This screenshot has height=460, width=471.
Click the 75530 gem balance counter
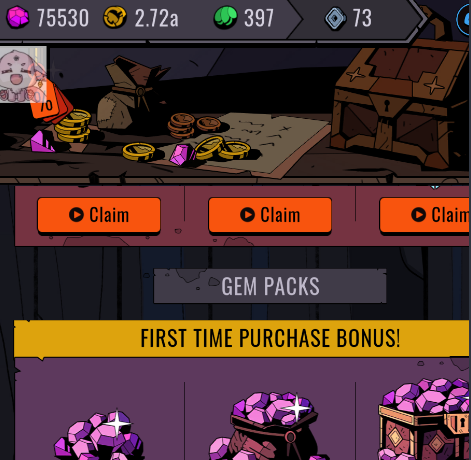pyautogui.click(x=63, y=18)
